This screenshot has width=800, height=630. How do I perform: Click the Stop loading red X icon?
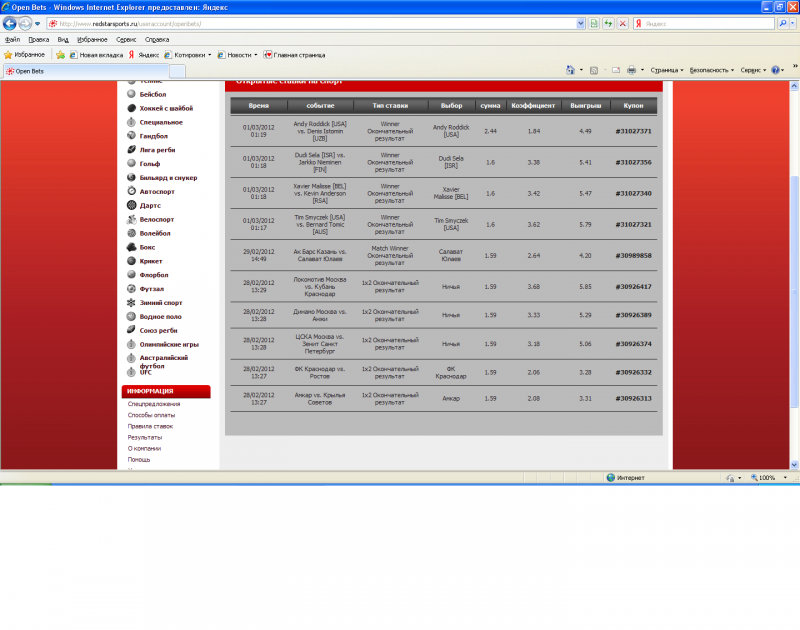pyautogui.click(x=622, y=23)
